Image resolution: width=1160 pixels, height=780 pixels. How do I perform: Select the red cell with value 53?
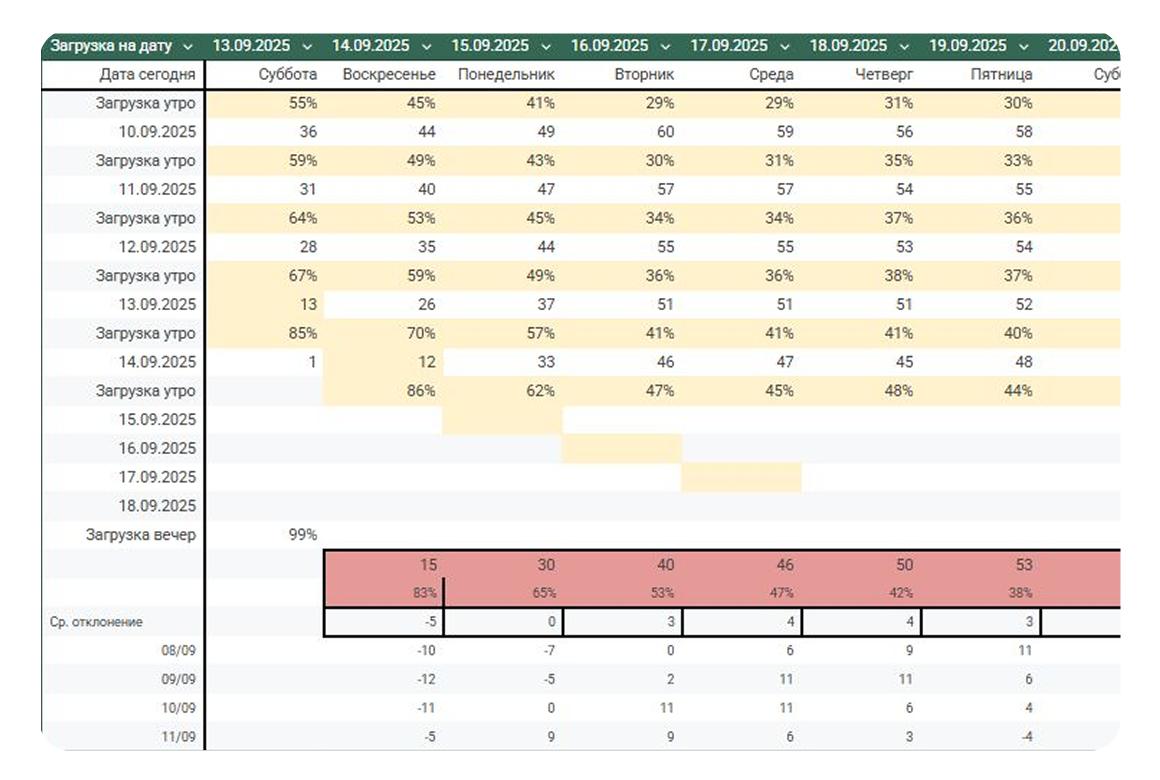click(1023, 565)
